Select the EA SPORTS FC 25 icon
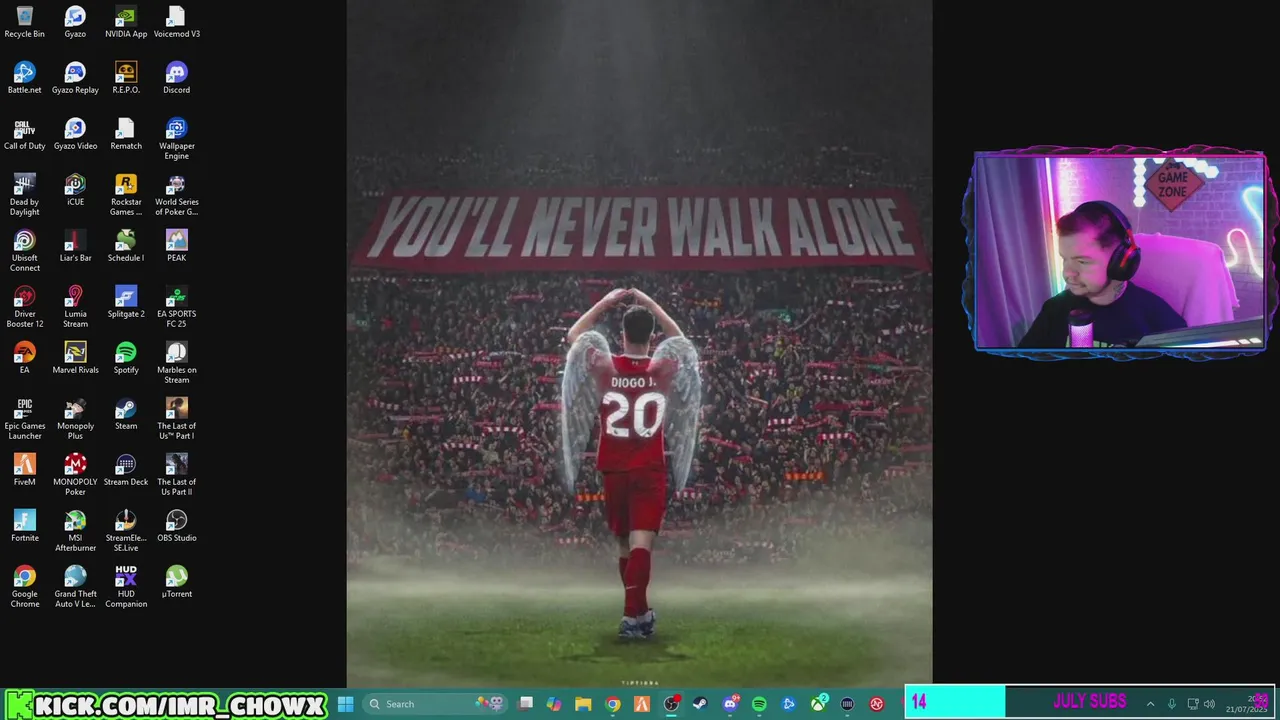1280x720 pixels. click(x=176, y=307)
